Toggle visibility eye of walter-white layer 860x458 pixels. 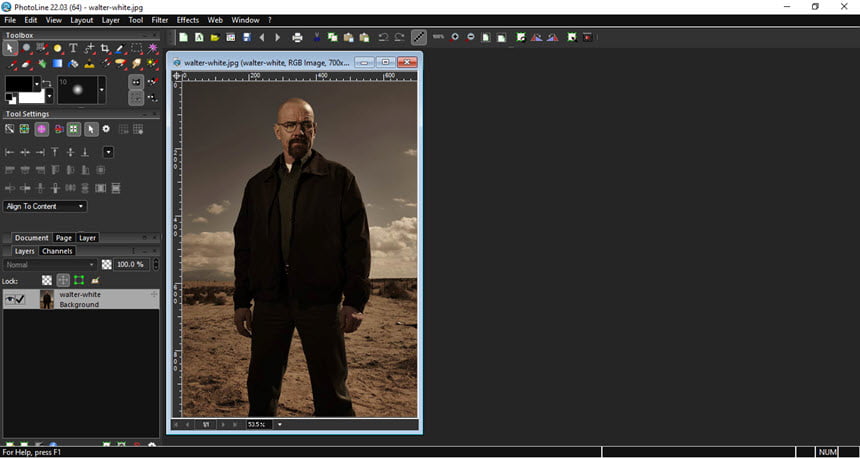point(9,299)
